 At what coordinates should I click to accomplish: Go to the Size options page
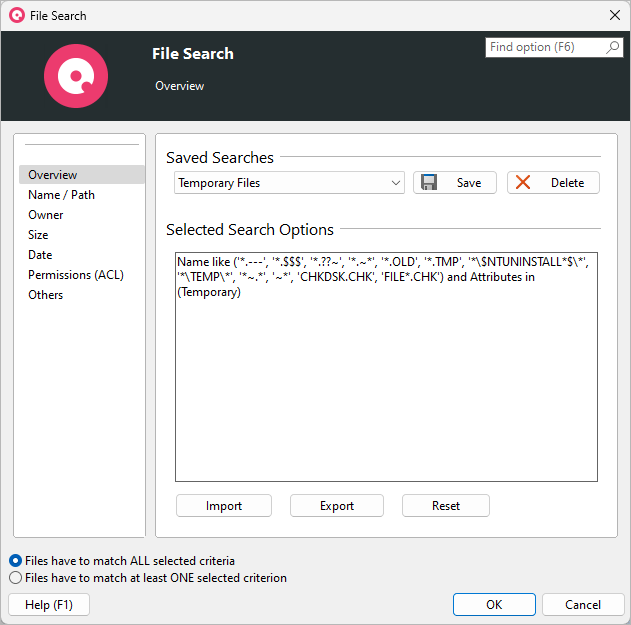(x=38, y=235)
